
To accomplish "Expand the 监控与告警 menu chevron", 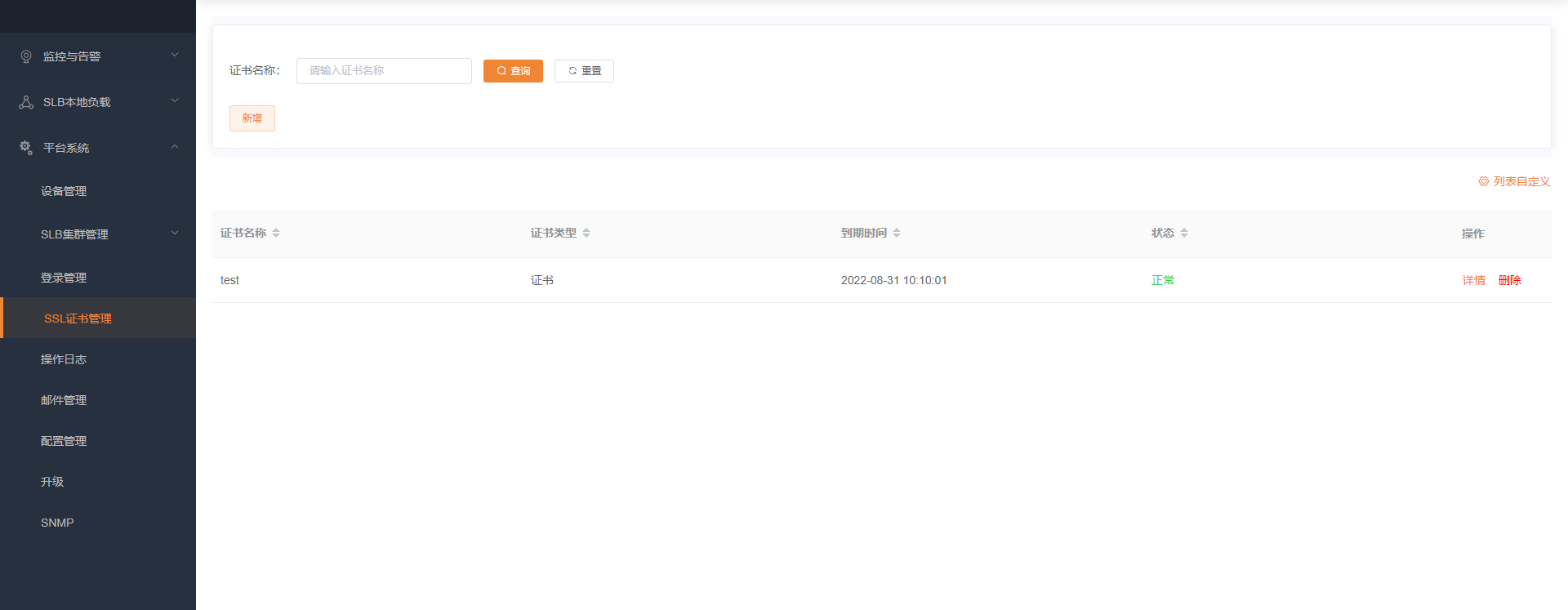I will [174, 56].
